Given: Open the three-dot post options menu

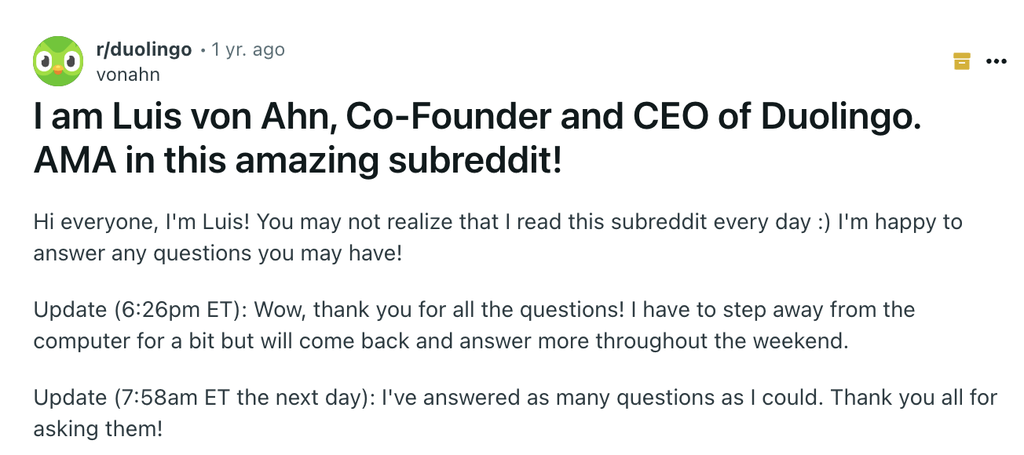Looking at the screenshot, I should click(x=996, y=61).
